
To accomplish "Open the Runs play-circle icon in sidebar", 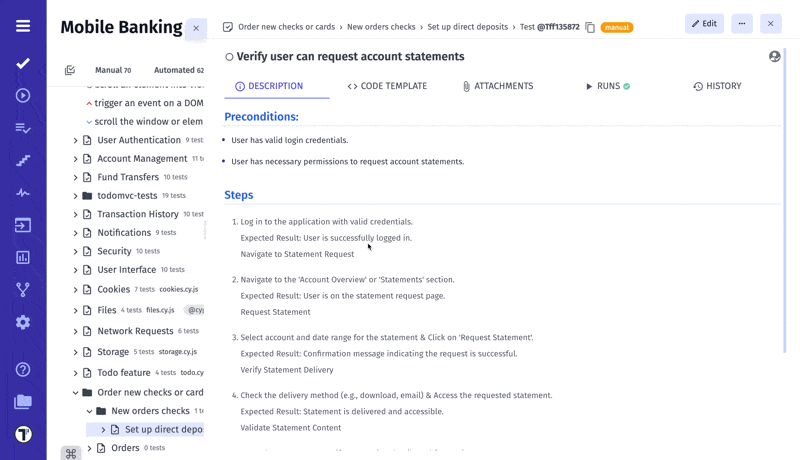I will pyautogui.click(x=23, y=96).
